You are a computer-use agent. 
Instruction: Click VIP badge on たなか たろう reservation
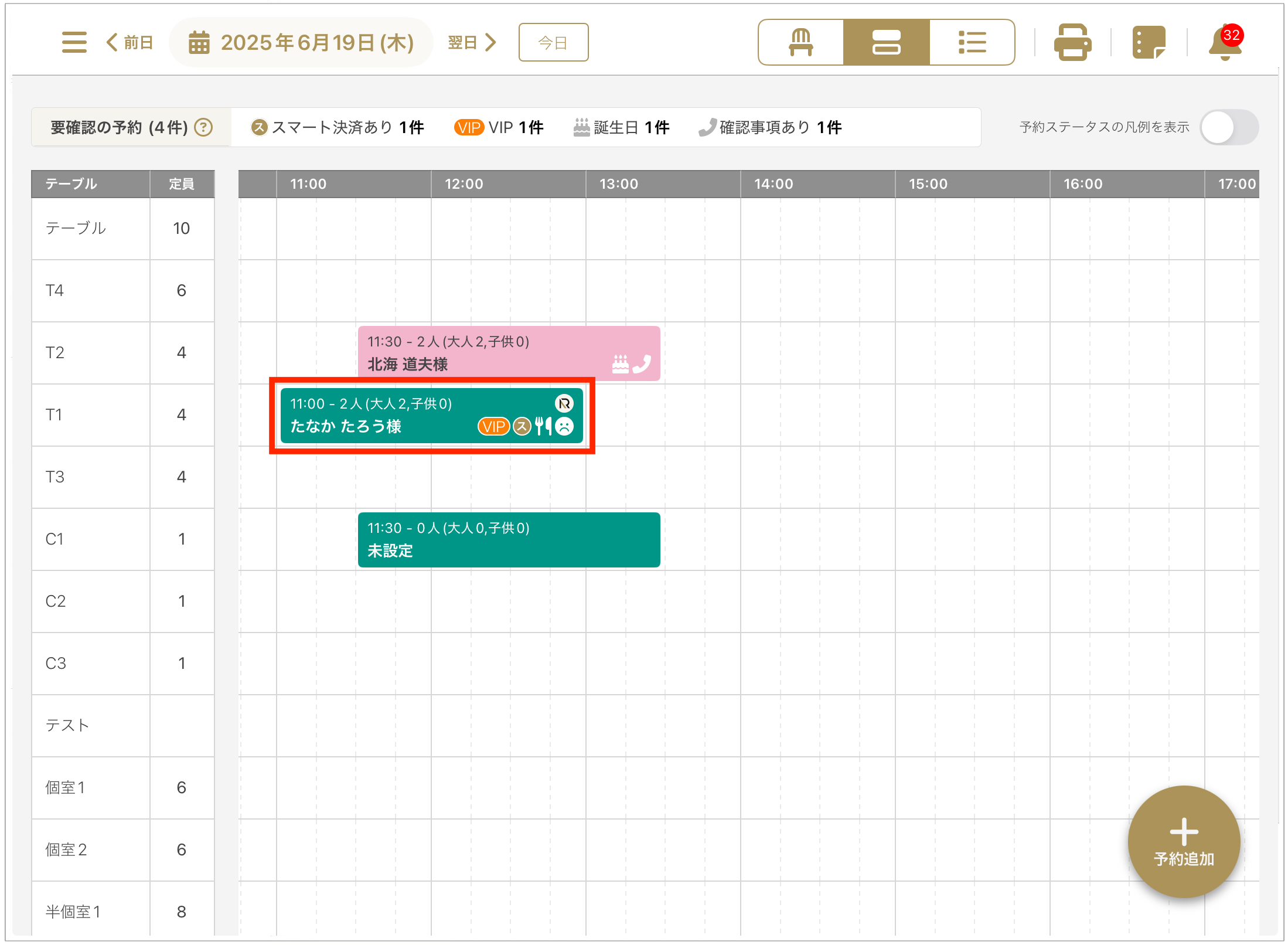pos(493,427)
